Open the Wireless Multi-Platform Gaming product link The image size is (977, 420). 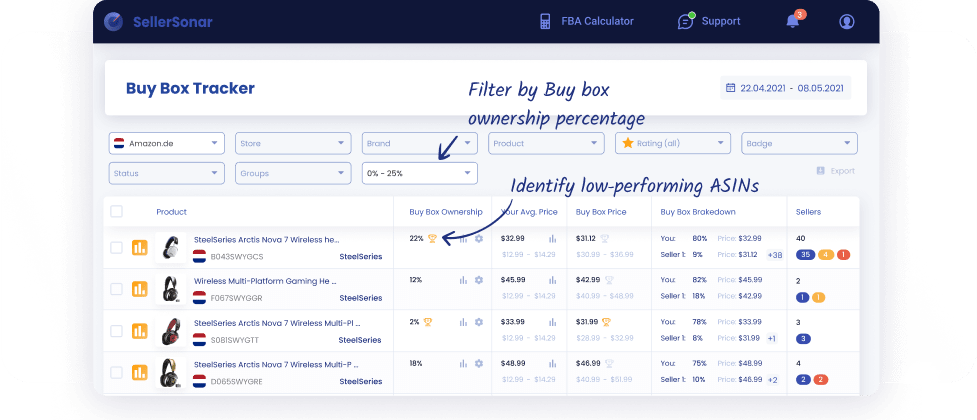click(x=266, y=281)
